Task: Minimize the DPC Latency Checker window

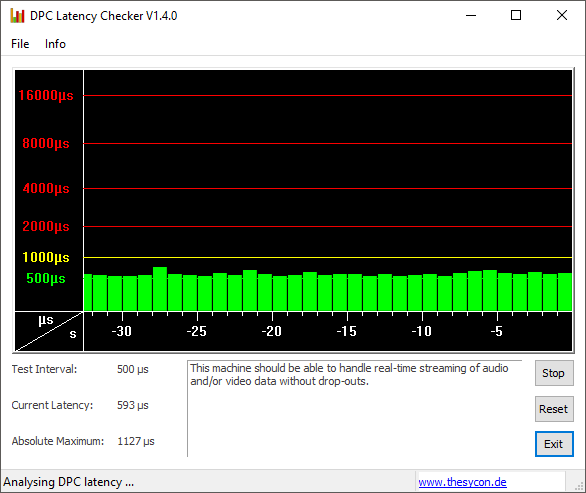Action: (471, 15)
